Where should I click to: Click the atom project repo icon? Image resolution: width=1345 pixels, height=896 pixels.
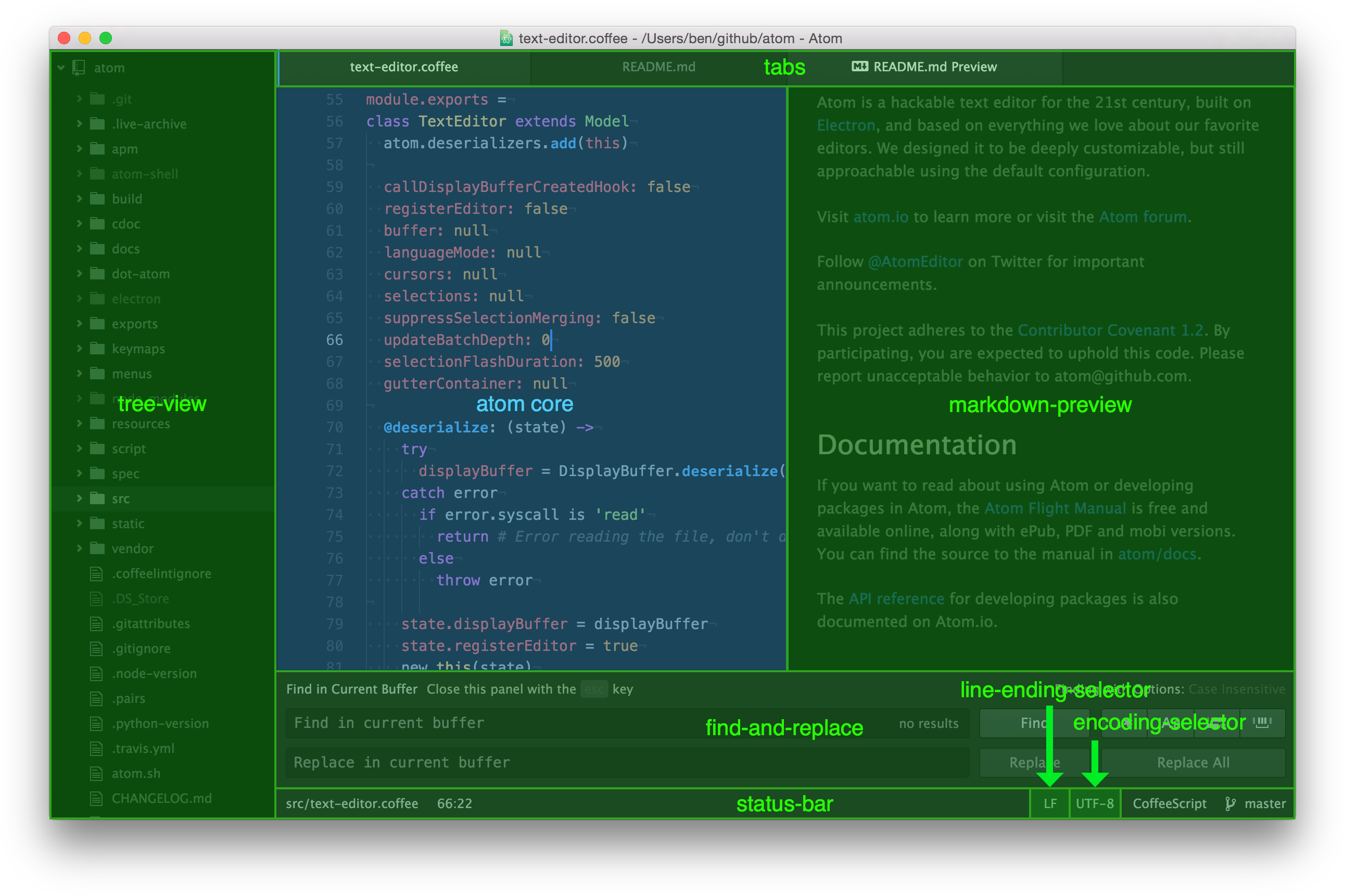coord(79,68)
